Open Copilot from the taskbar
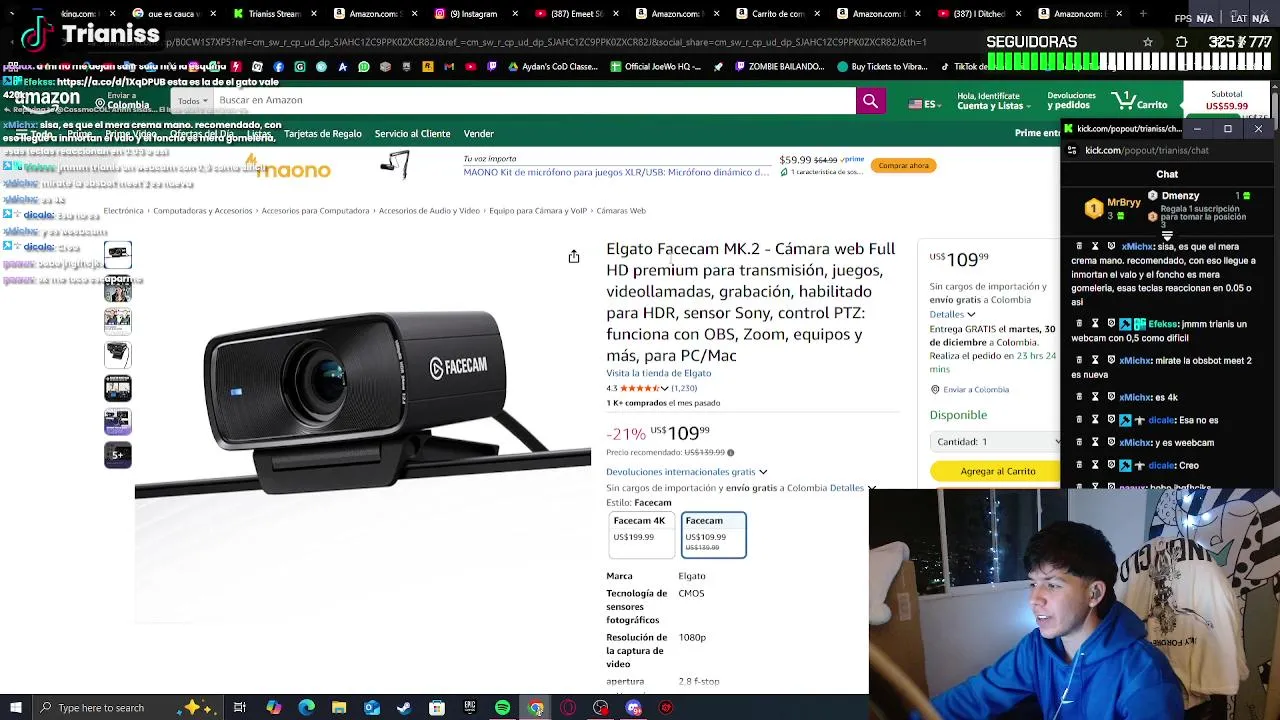Image resolution: width=1280 pixels, height=720 pixels. coord(273,708)
